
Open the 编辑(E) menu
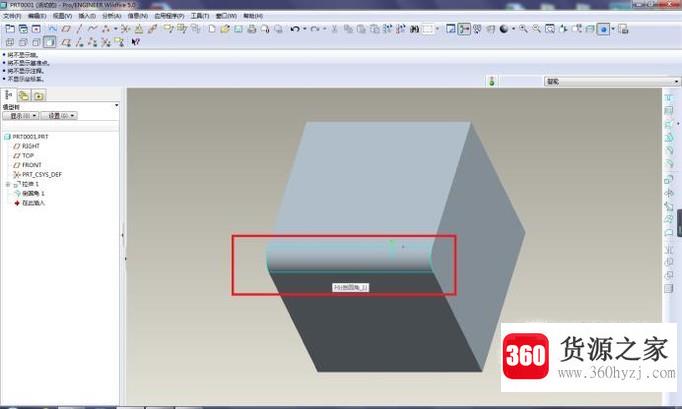[x=37, y=16]
